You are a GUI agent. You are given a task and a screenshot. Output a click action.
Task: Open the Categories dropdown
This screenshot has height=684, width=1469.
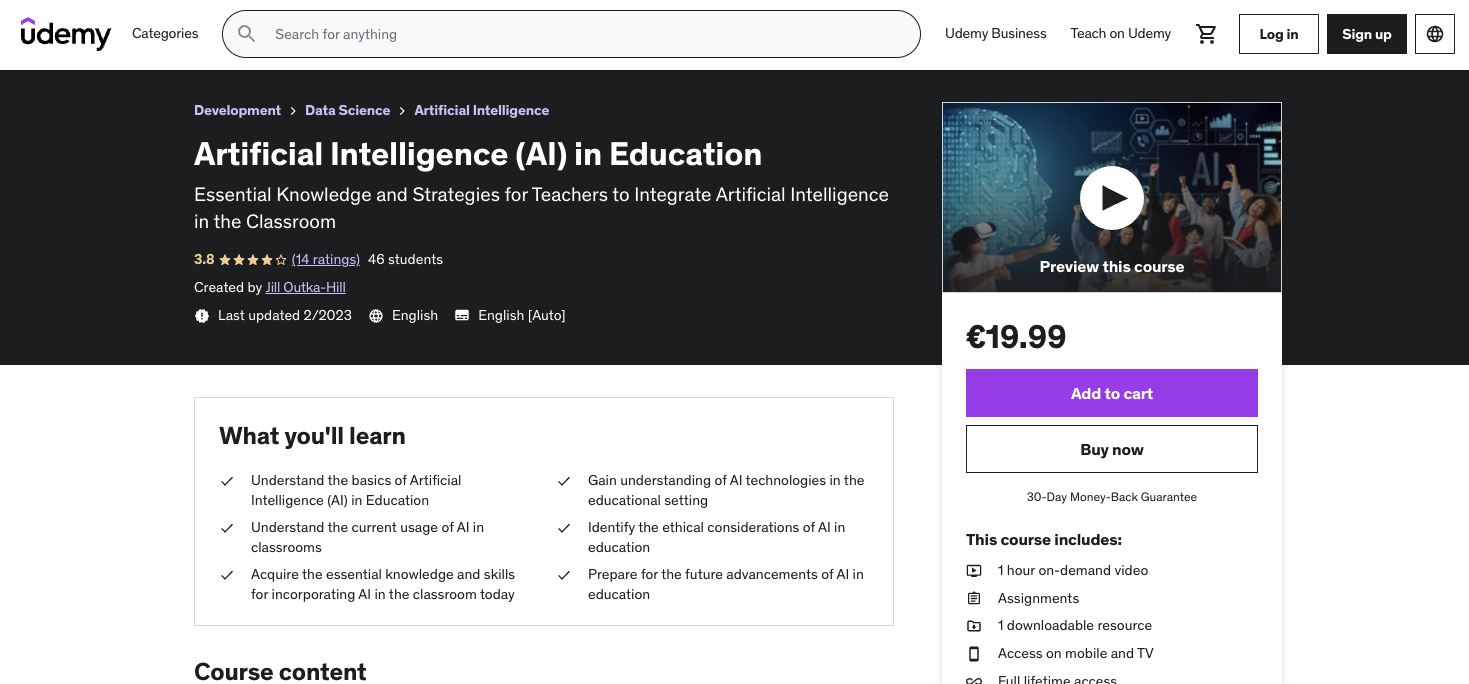click(x=165, y=33)
